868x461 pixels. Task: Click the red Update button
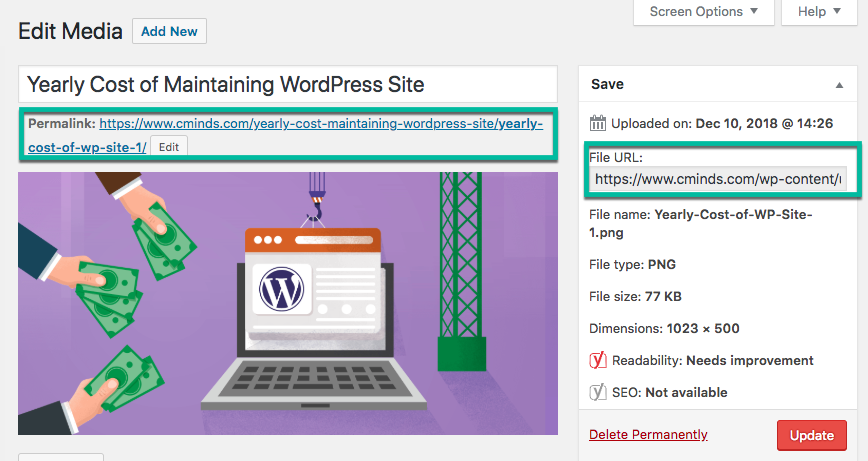coord(812,436)
